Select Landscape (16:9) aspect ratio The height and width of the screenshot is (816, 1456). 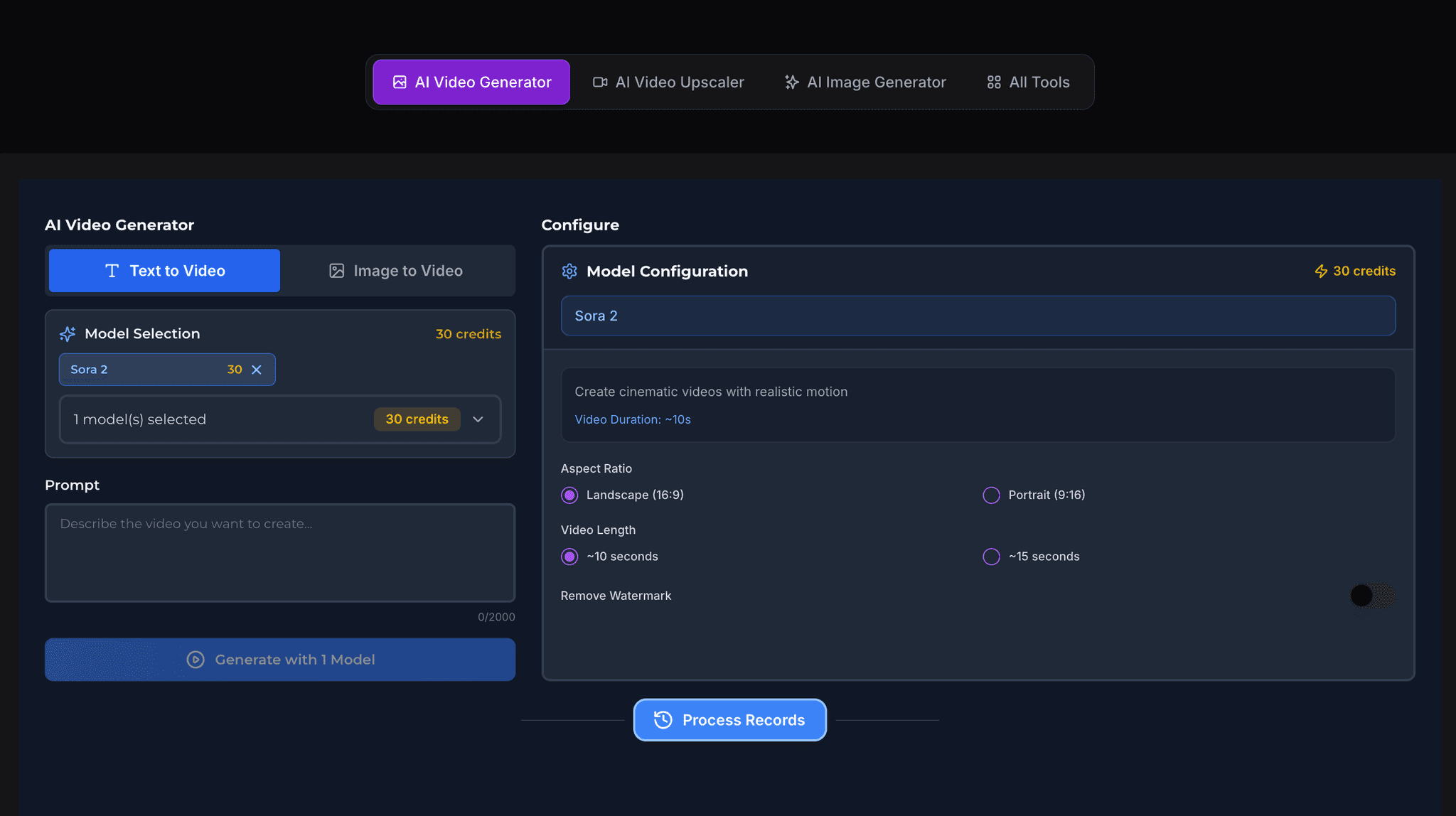point(569,495)
